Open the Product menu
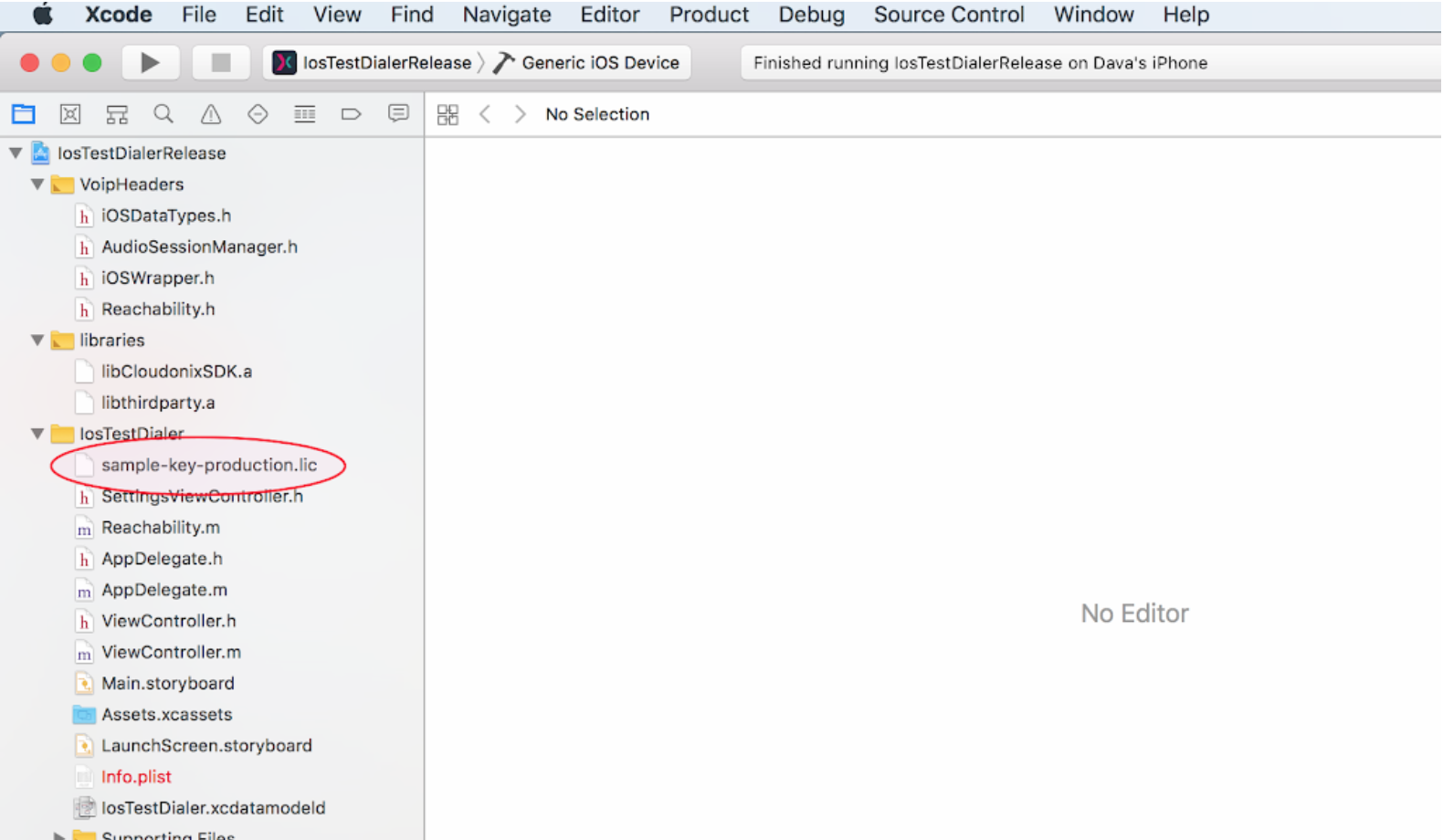 pyautogui.click(x=708, y=15)
